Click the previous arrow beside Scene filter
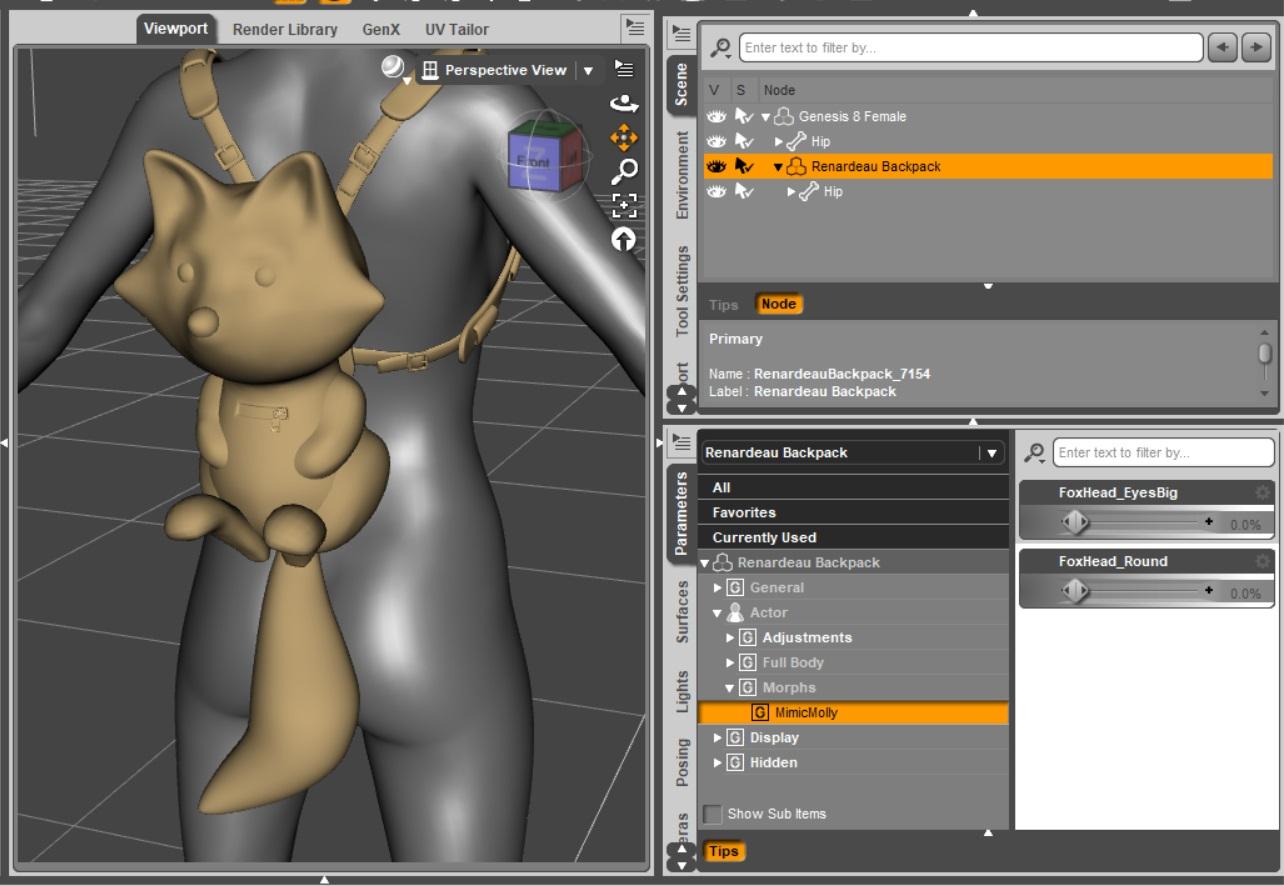The height and width of the screenshot is (886, 1284). click(1222, 48)
